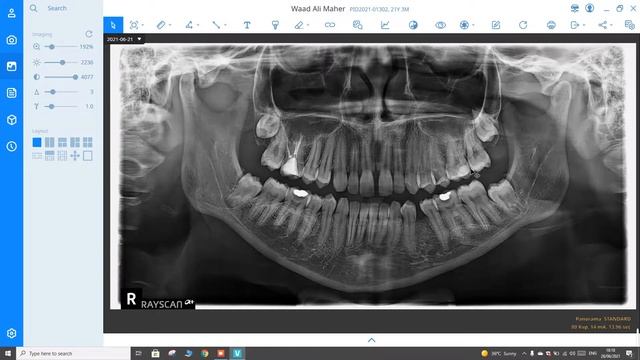This screenshot has width=640, height=360.
Task: Open settings gear at sidebar bottom
Action: [11, 333]
